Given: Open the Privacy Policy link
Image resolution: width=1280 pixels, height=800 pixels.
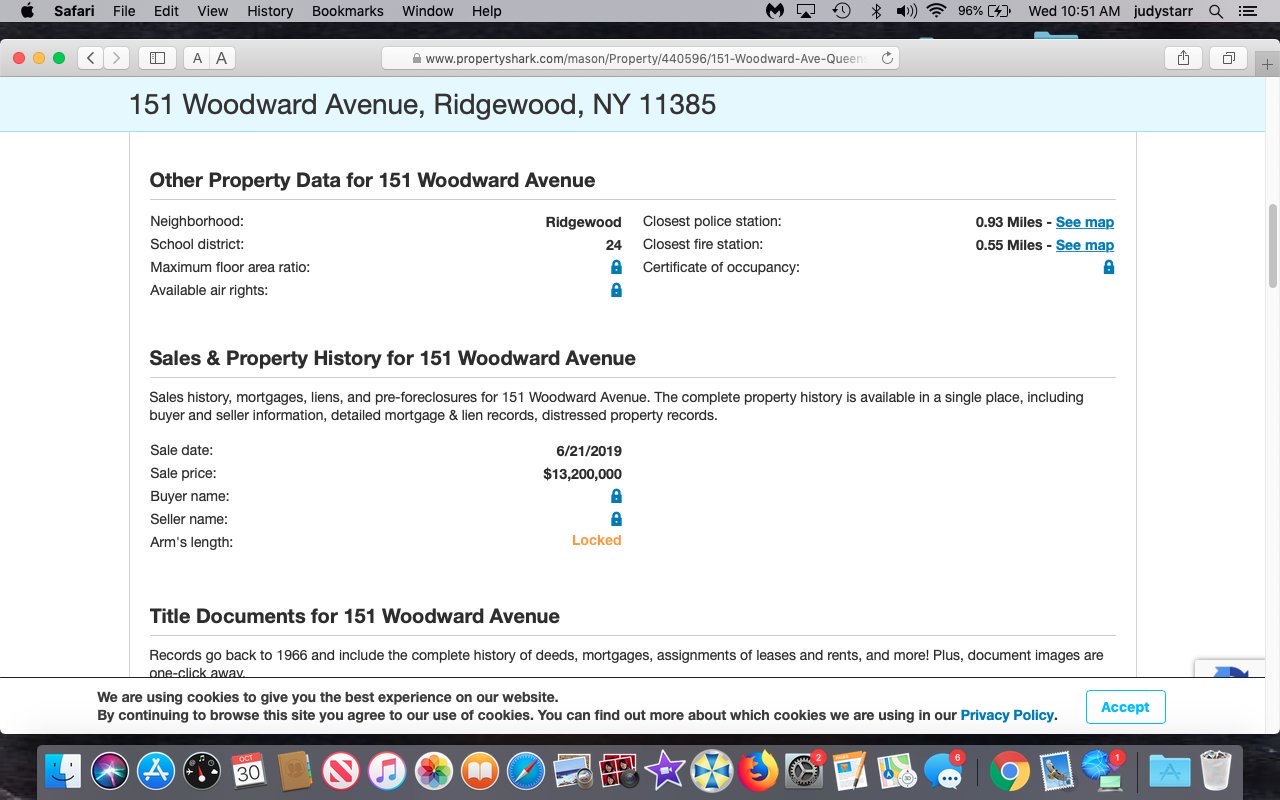Looking at the screenshot, I should [1007, 715].
